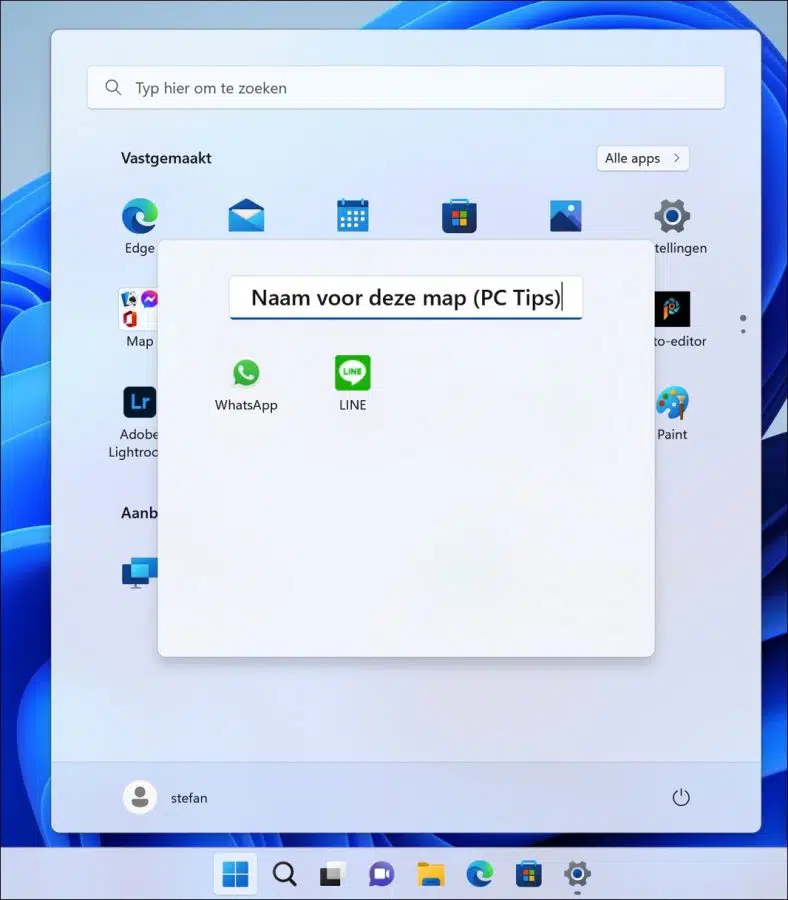Open File Explorer from the taskbar
This screenshot has width=788, height=900.
[x=430, y=874]
